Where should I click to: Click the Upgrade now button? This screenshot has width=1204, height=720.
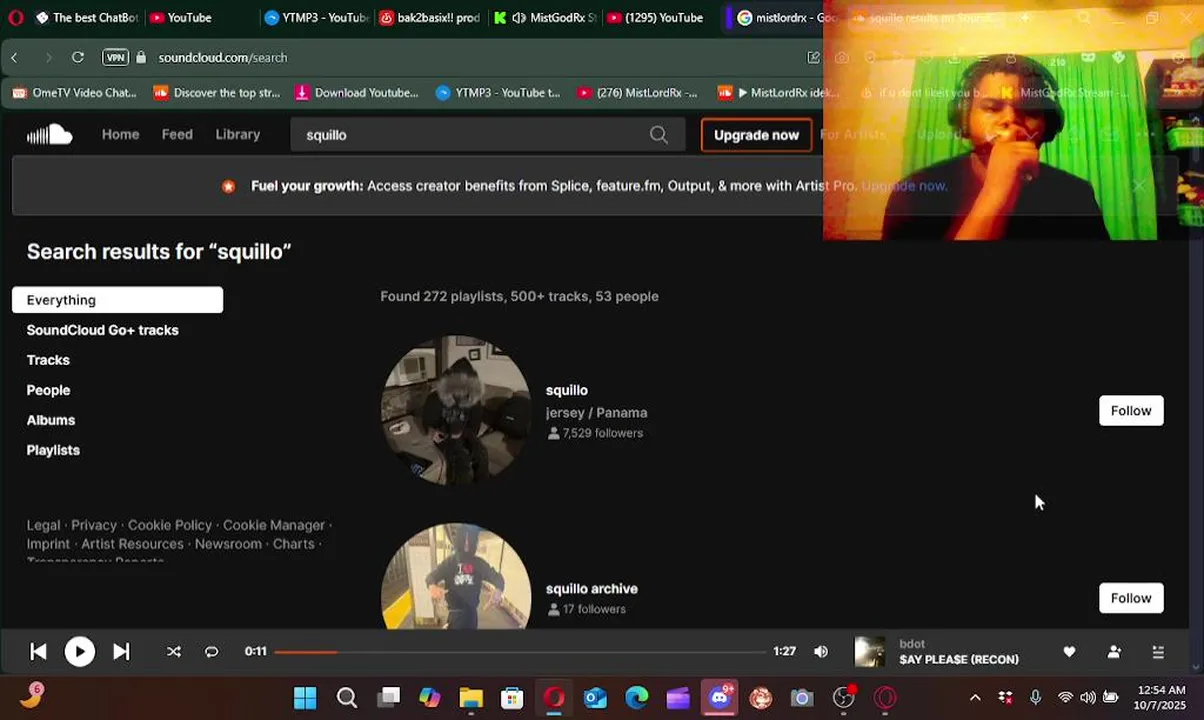[756, 135]
